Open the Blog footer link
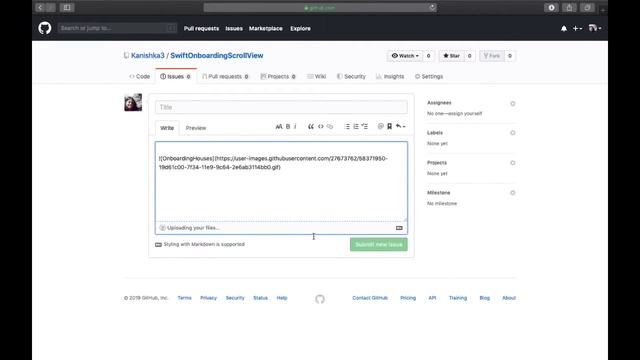 tap(484, 298)
